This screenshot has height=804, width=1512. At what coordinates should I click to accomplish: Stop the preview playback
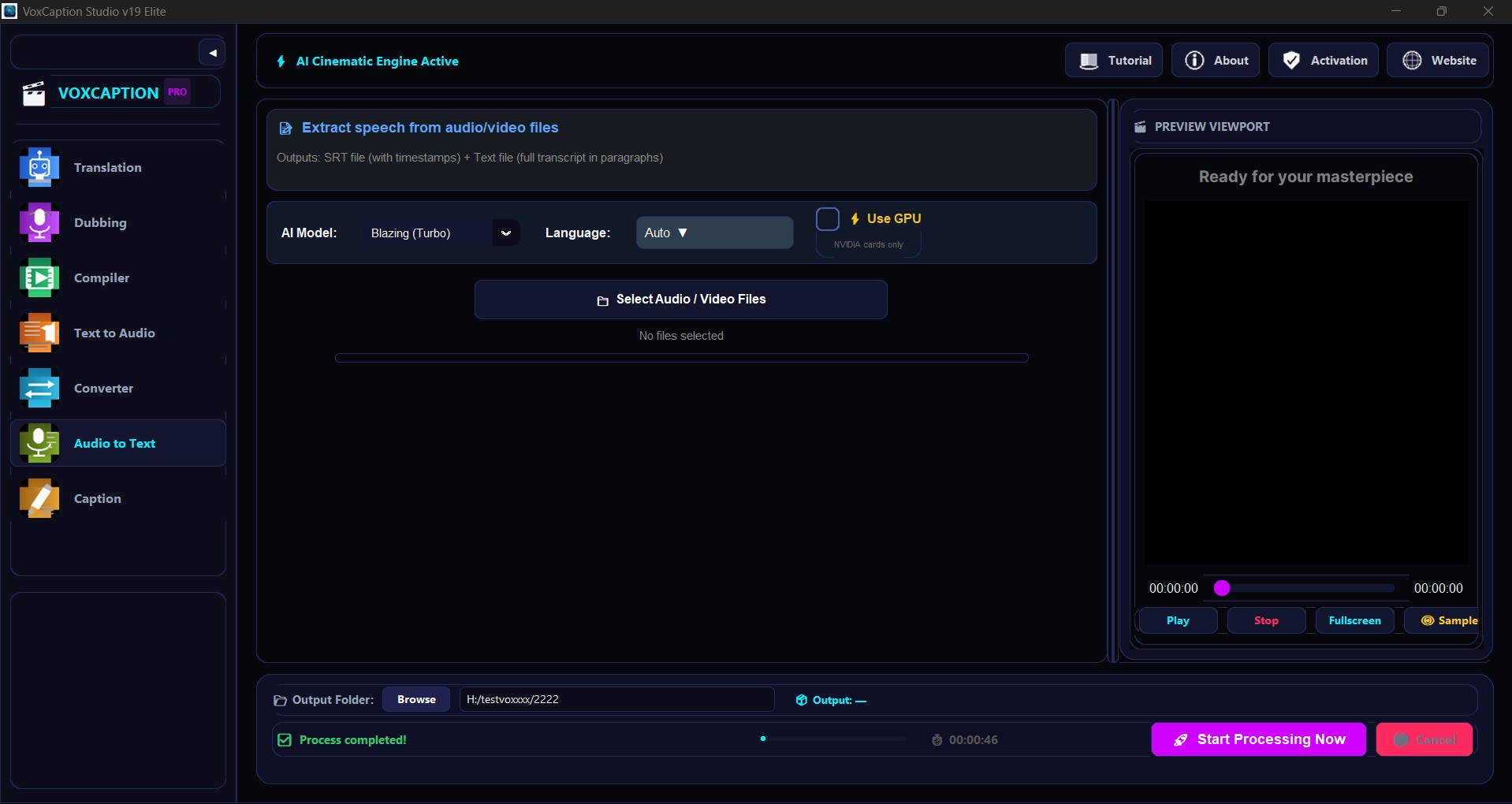pyautogui.click(x=1266, y=620)
